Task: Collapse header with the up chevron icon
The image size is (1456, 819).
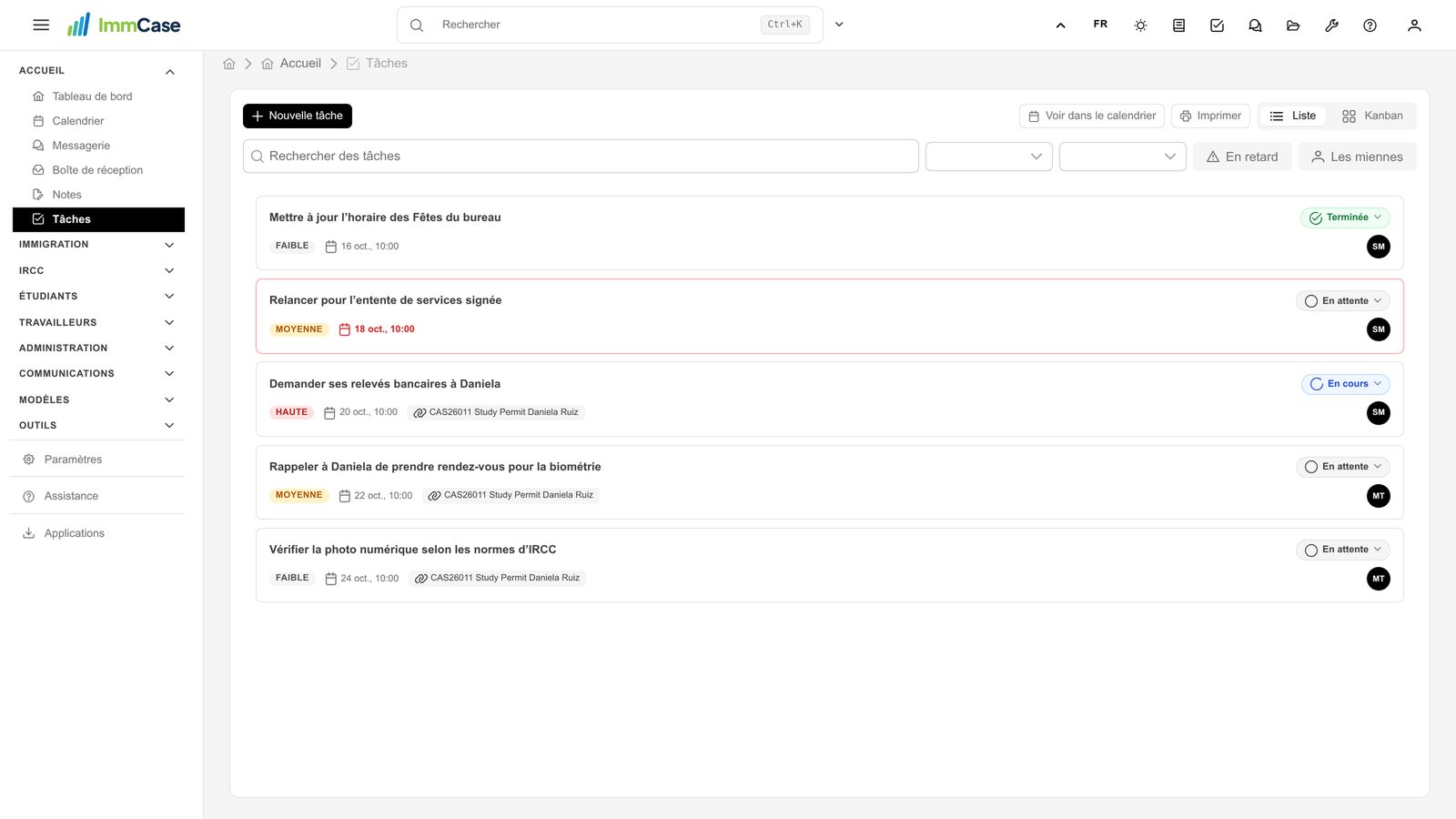Action: 1060,25
